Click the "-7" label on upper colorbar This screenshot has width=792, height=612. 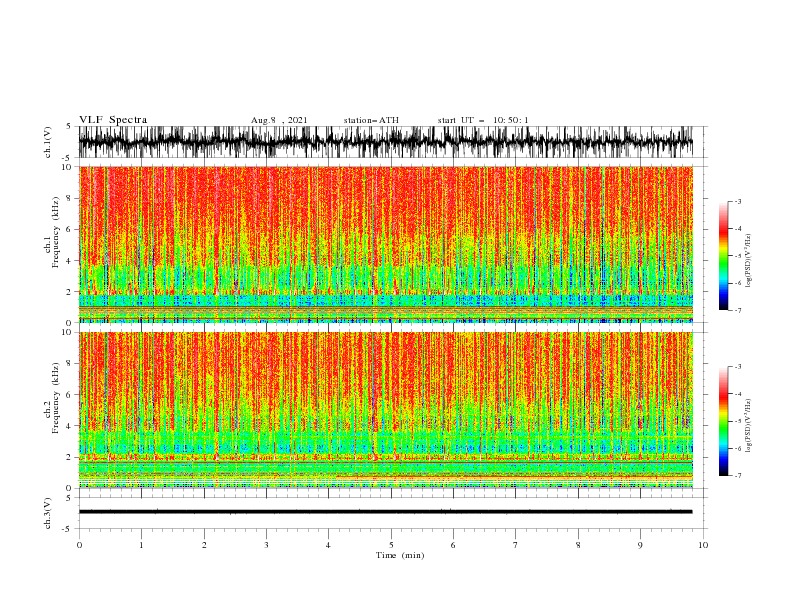[738, 310]
